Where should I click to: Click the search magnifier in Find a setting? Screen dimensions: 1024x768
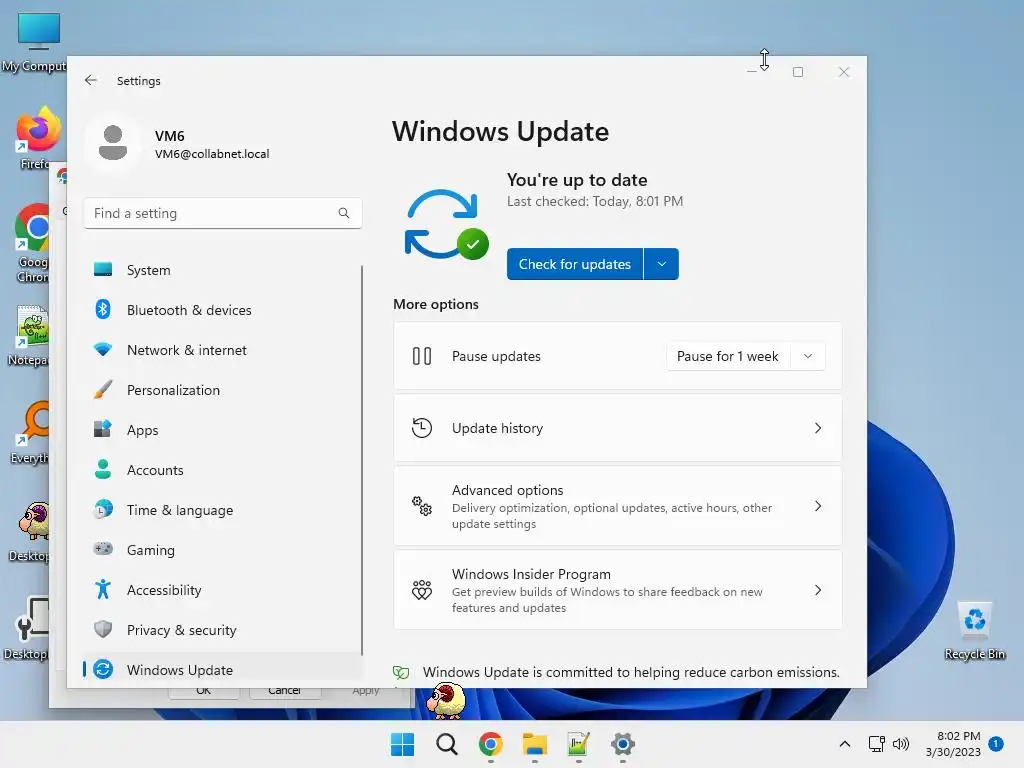pos(344,213)
